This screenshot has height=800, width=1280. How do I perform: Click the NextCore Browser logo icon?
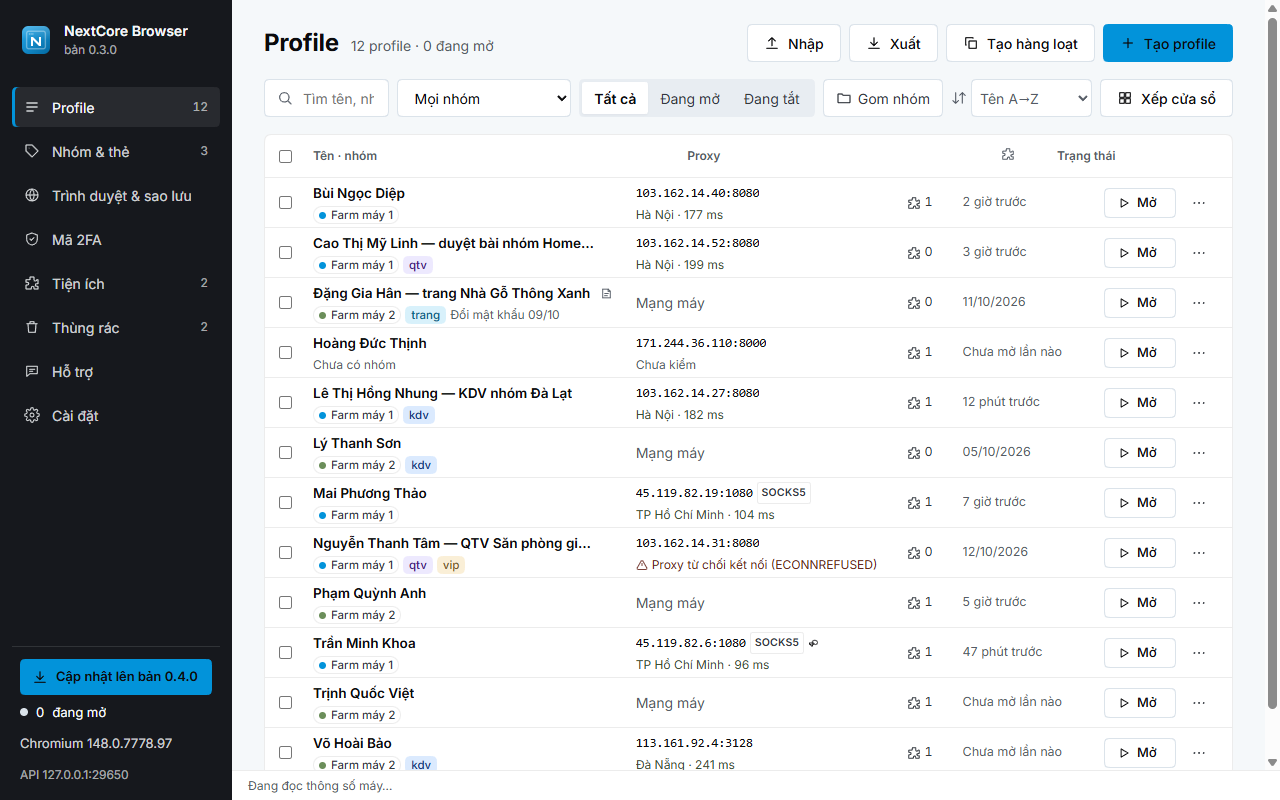point(37,40)
